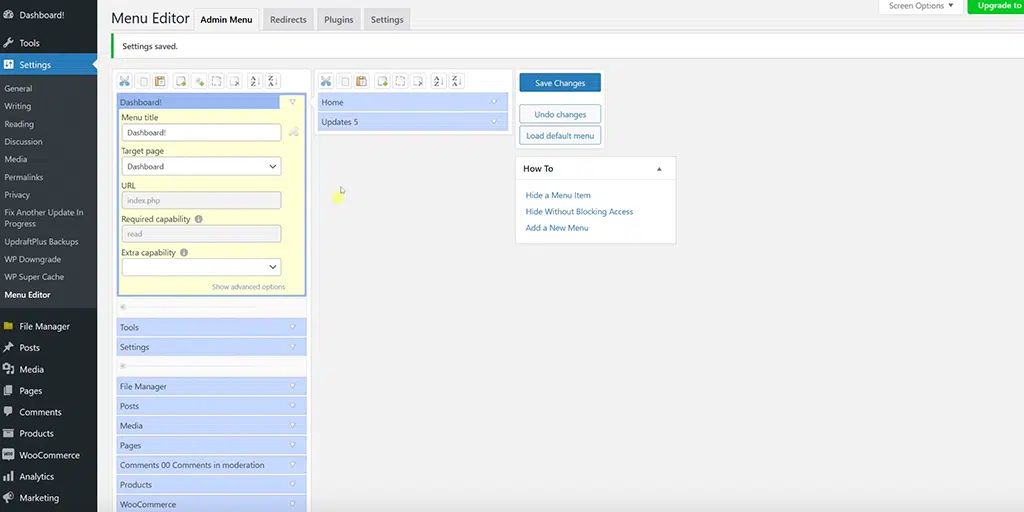Image resolution: width=1024 pixels, height=512 pixels.
Task: Switch to the Plugins tab
Action: pos(338,20)
